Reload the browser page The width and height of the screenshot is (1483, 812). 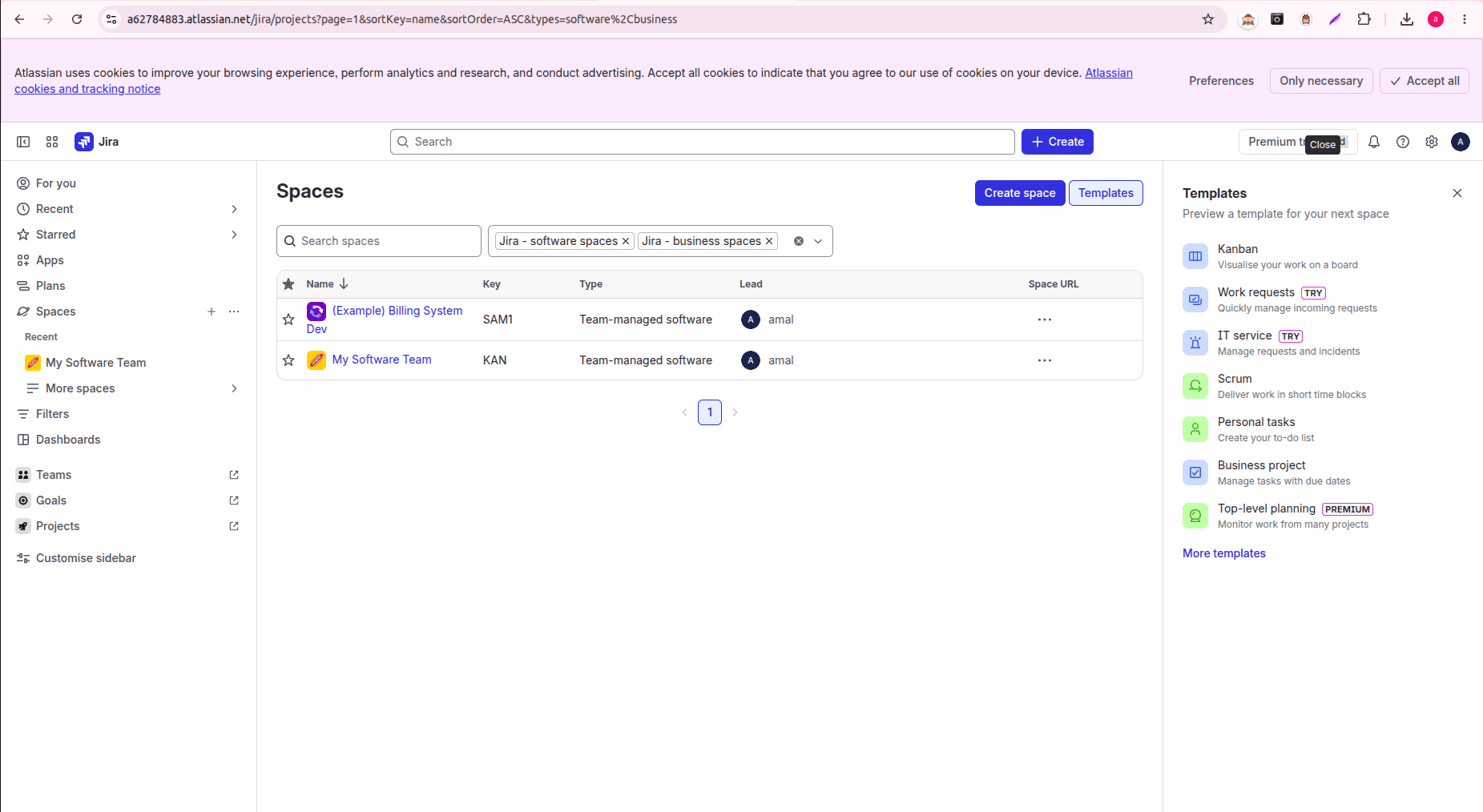pos(77,19)
